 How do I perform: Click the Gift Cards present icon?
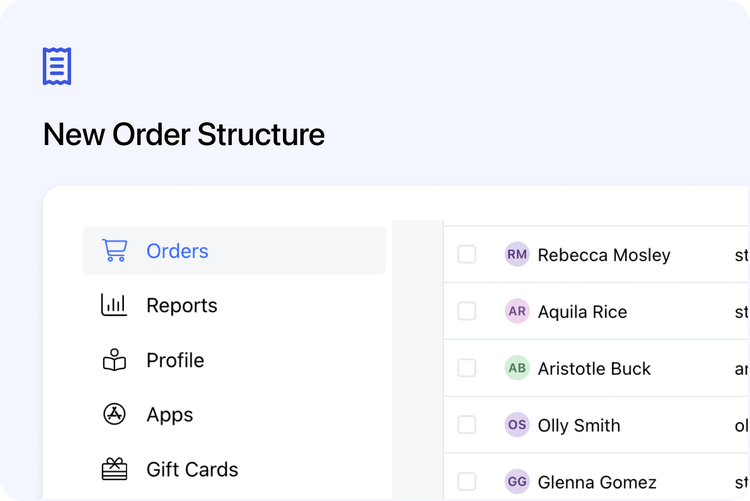click(114, 469)
